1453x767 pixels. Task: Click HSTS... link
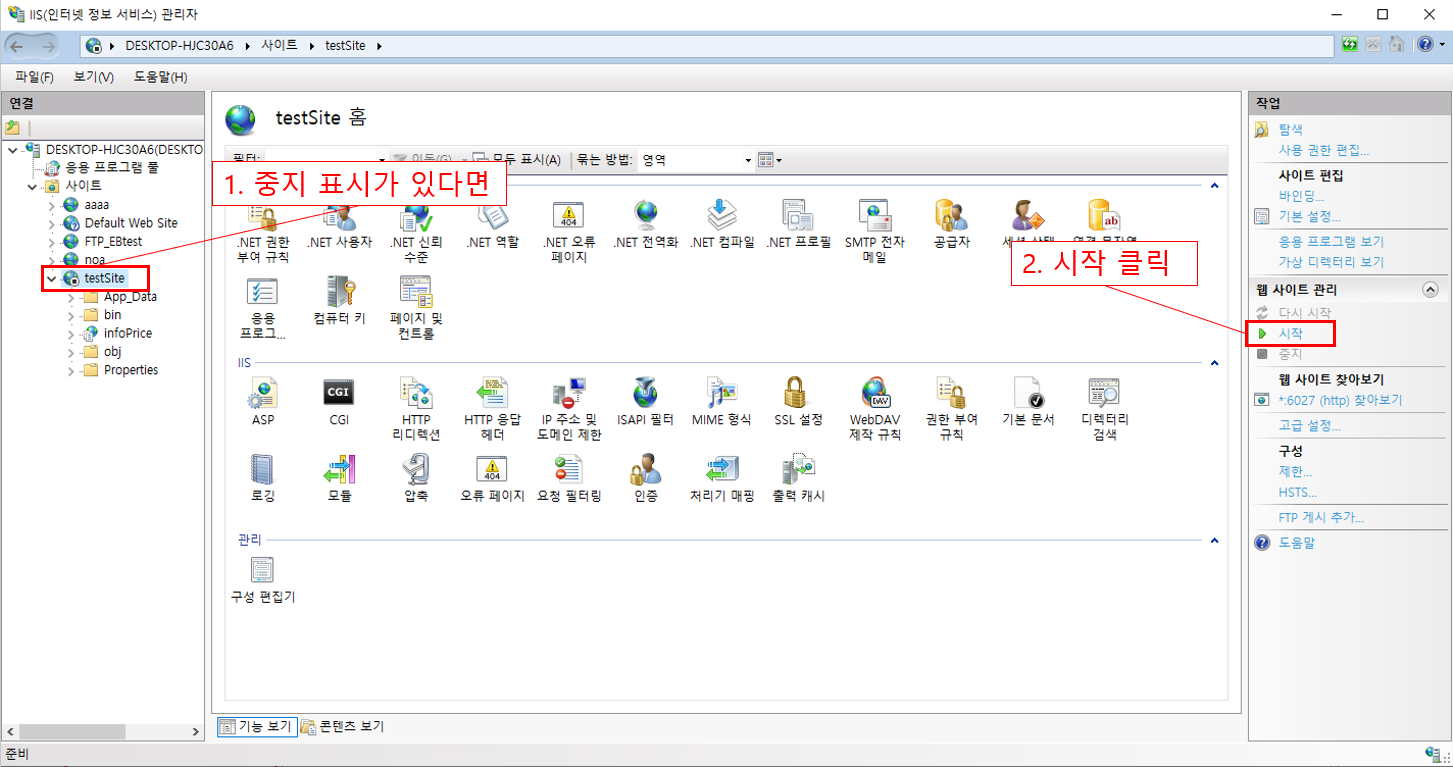click(1297, 492)
